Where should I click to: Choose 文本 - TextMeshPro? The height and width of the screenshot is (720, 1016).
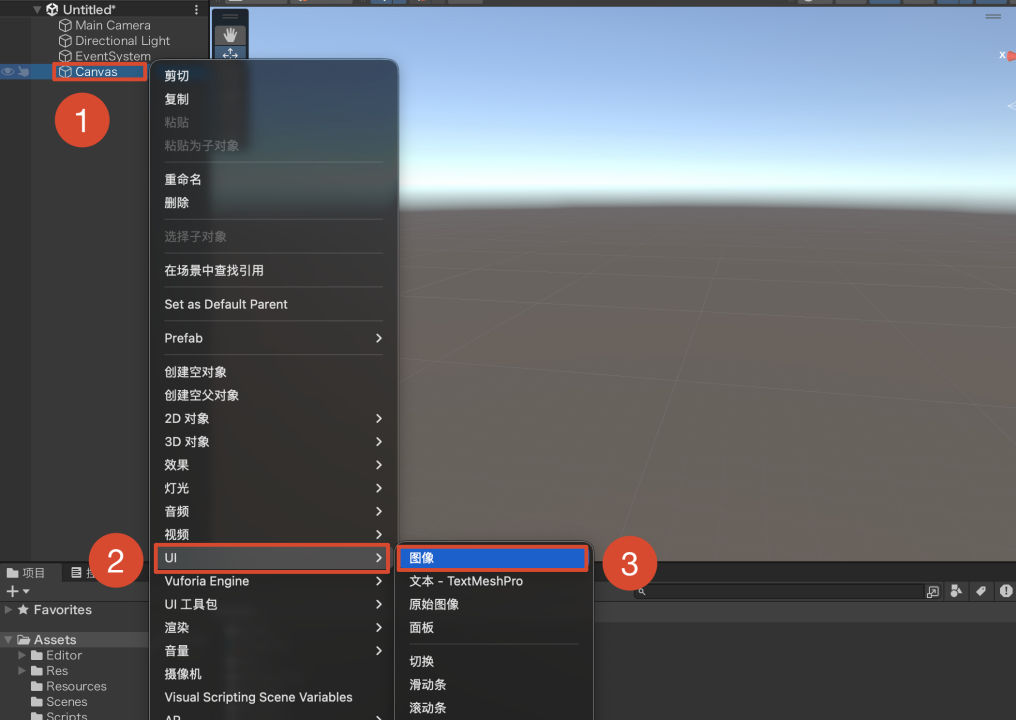493,581
